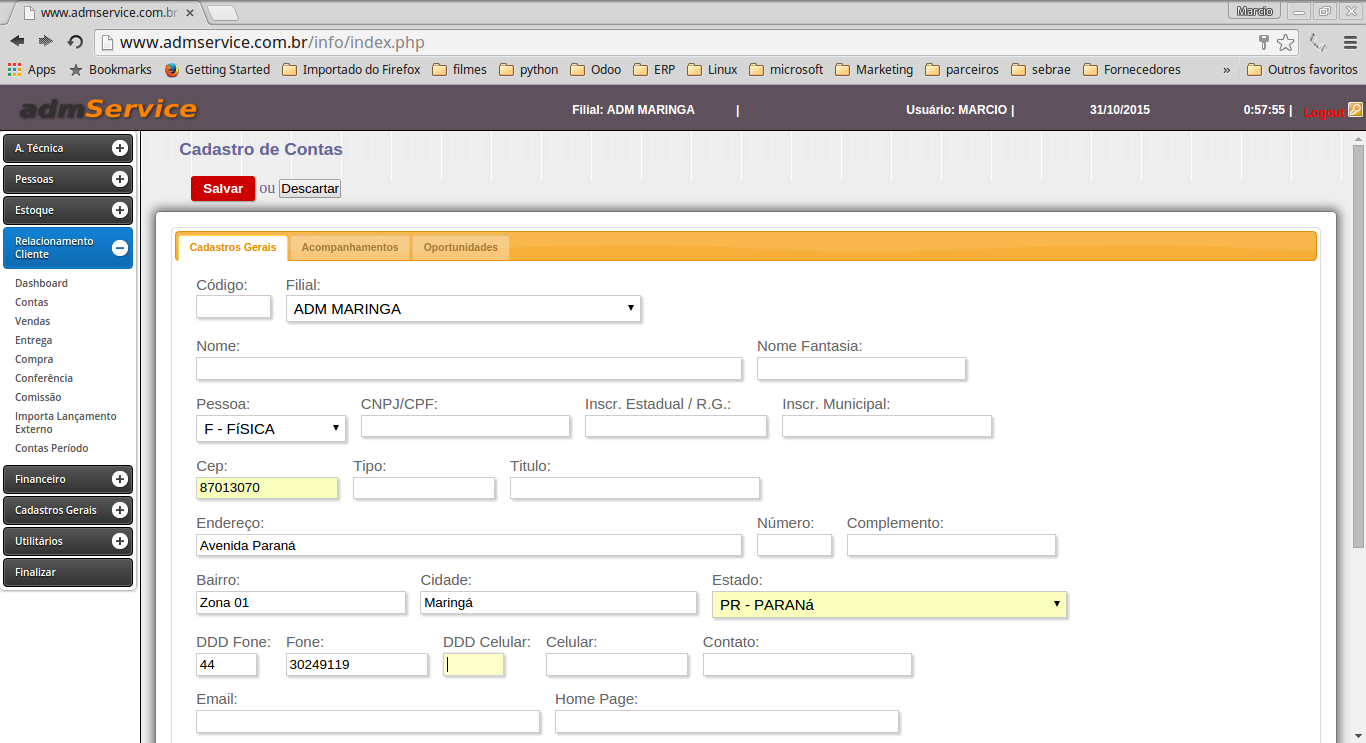The image size is (1366, 743).
Task: Expand the Financeiro plus icon
Action: (x=120, y=479)
